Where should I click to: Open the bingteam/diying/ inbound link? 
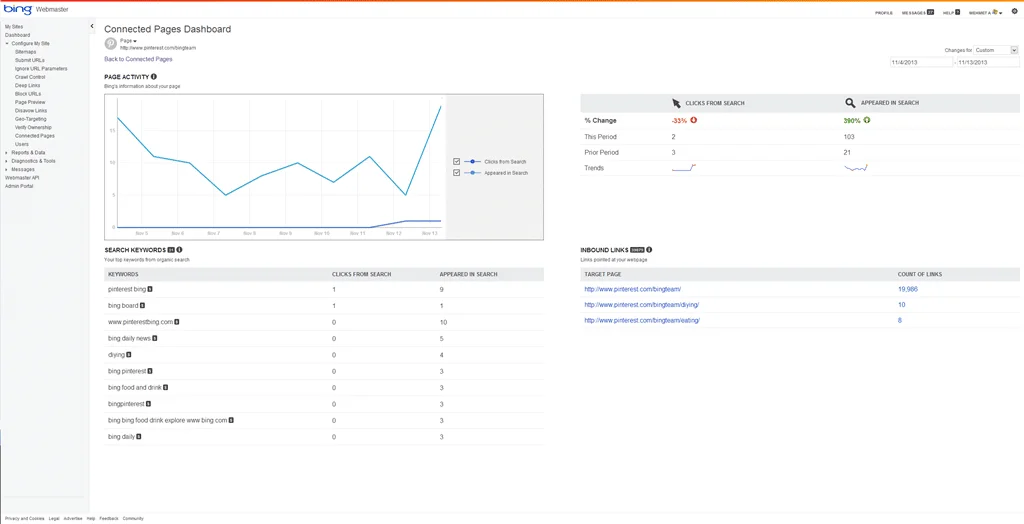coord(641,305)
